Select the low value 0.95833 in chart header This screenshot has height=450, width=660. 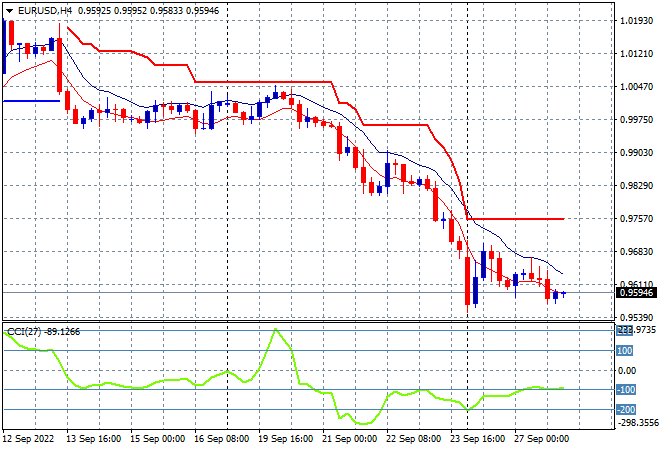coord(166,11)
